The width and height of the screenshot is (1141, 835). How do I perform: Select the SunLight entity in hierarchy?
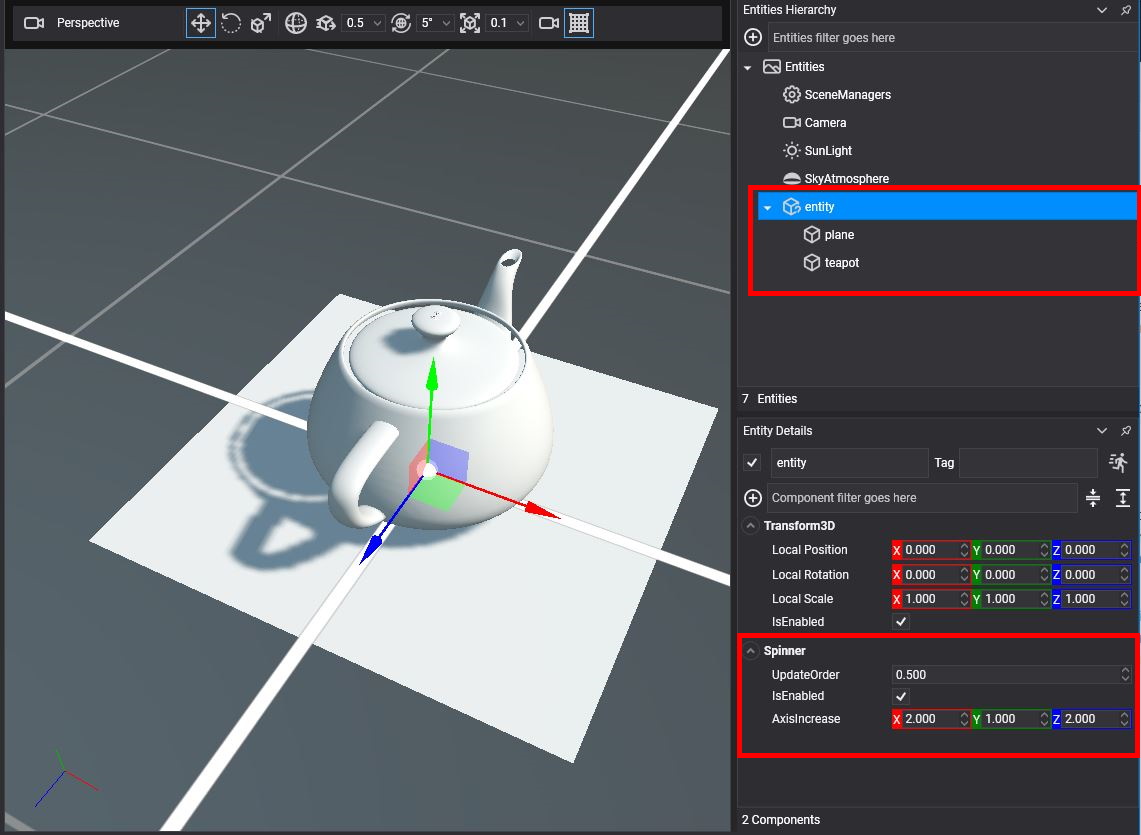828,151
